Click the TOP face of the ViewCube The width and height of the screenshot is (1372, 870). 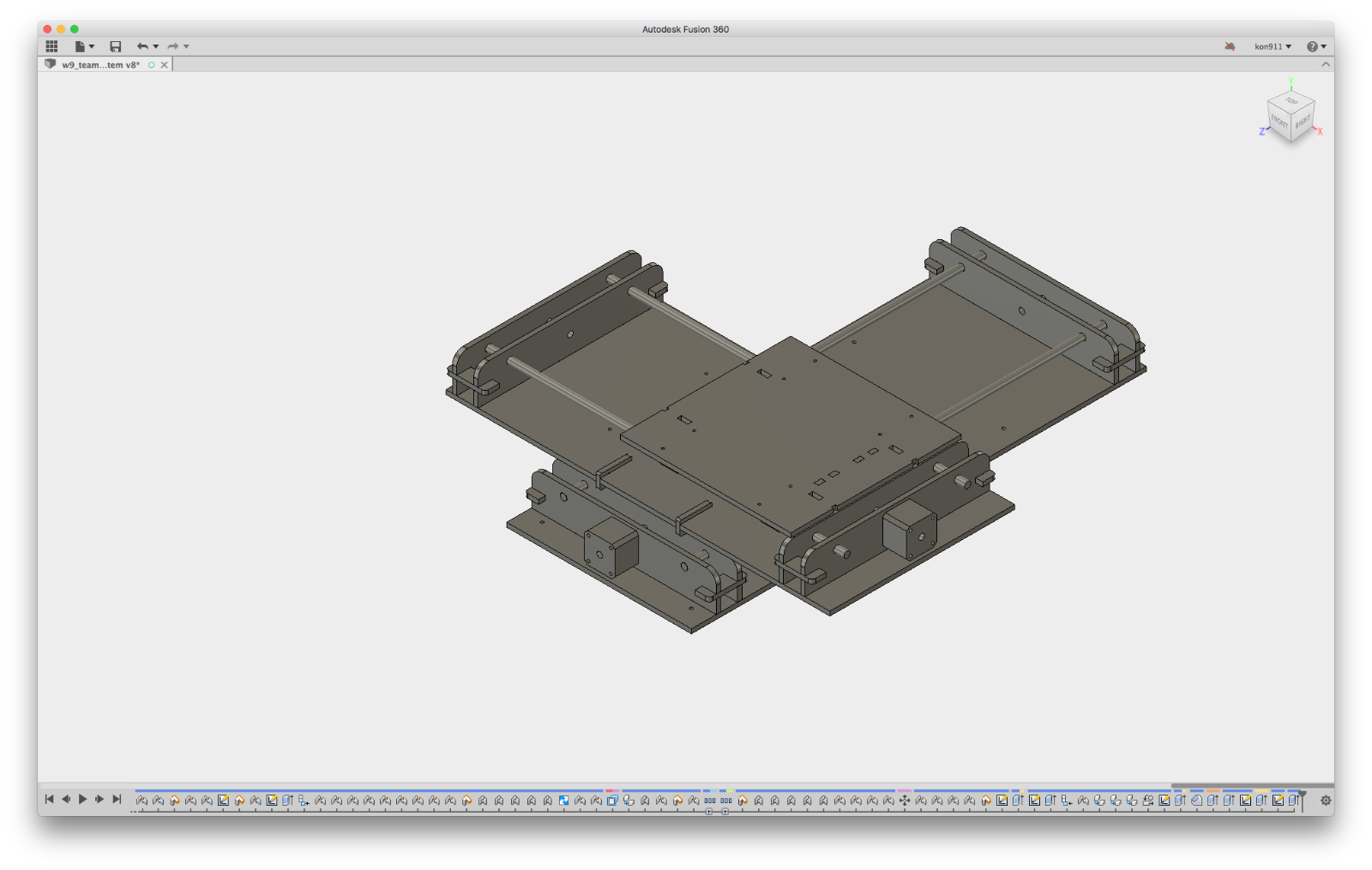pos(1291,101)
